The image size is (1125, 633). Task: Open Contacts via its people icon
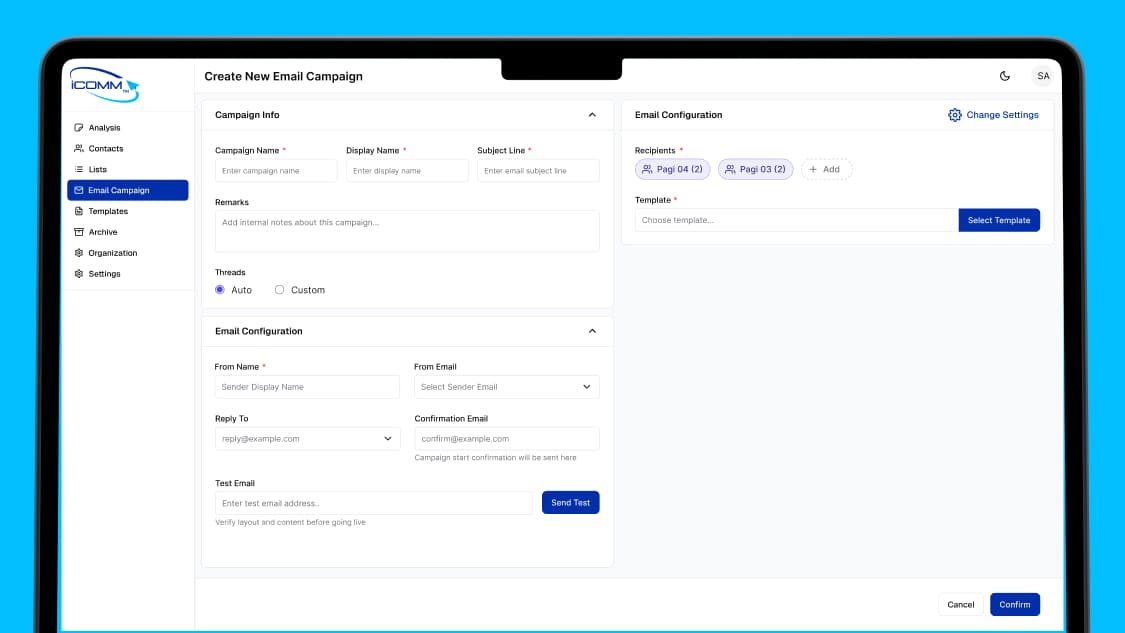[79, 149]
